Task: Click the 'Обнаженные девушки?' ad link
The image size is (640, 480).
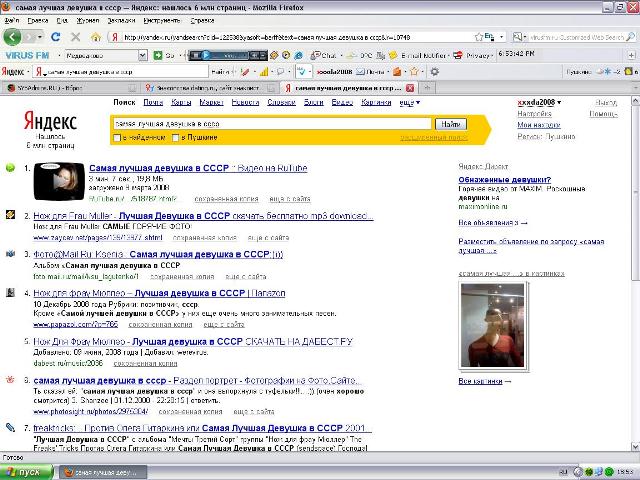Action: 504,180
